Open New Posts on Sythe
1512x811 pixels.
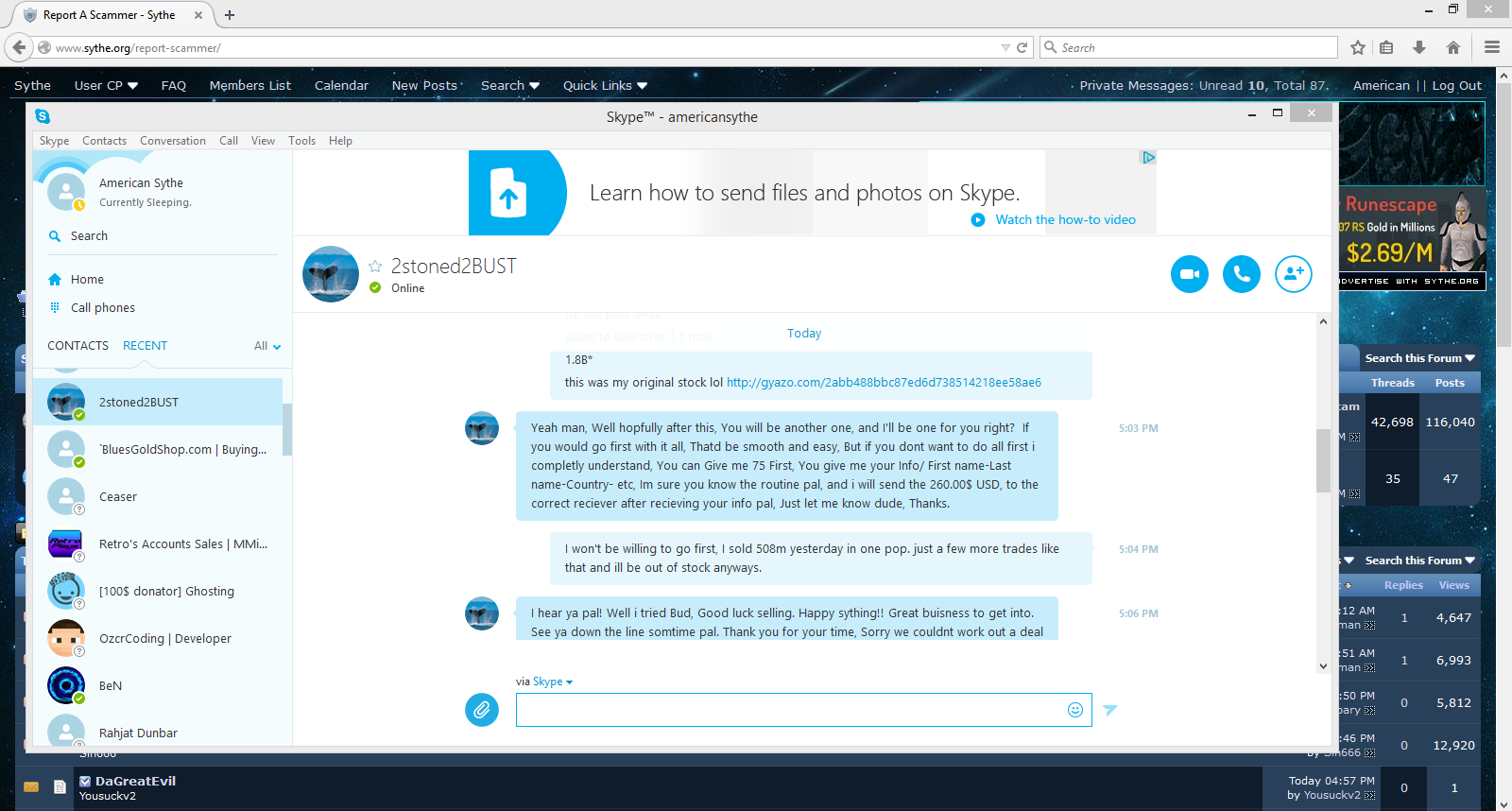pyautogui.click(x=424, y=85)
